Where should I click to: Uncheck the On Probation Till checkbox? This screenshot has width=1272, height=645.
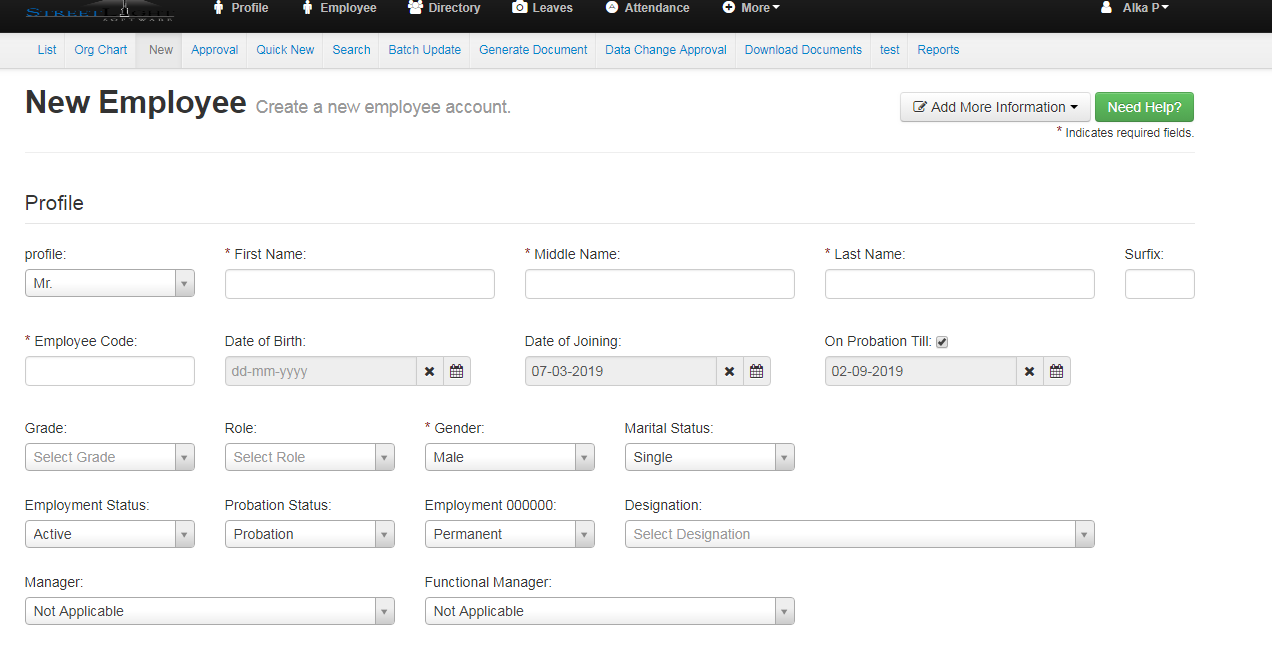(942, 342)
